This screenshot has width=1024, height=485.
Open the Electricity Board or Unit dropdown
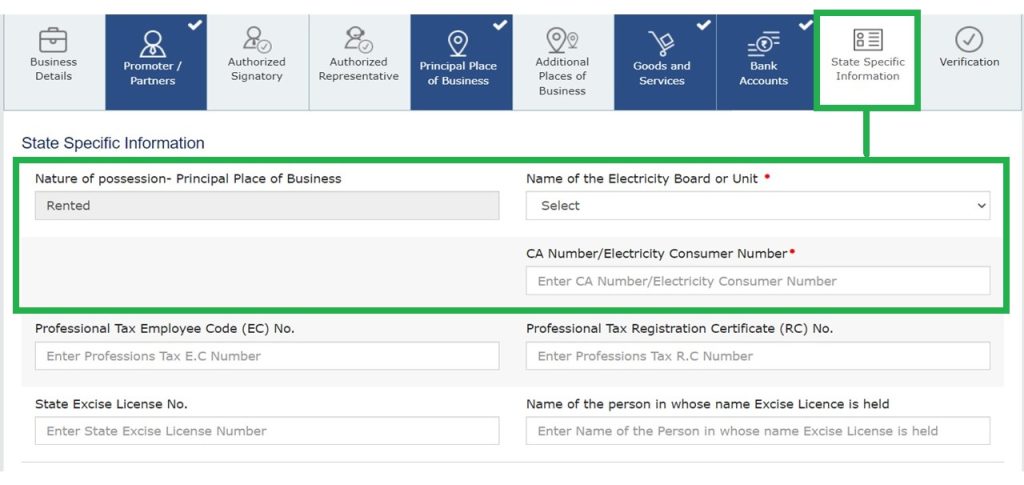758,206
